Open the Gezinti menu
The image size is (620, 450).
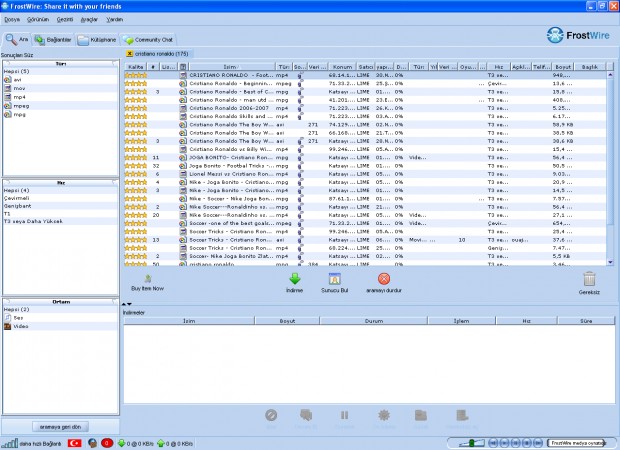point(65,19)
